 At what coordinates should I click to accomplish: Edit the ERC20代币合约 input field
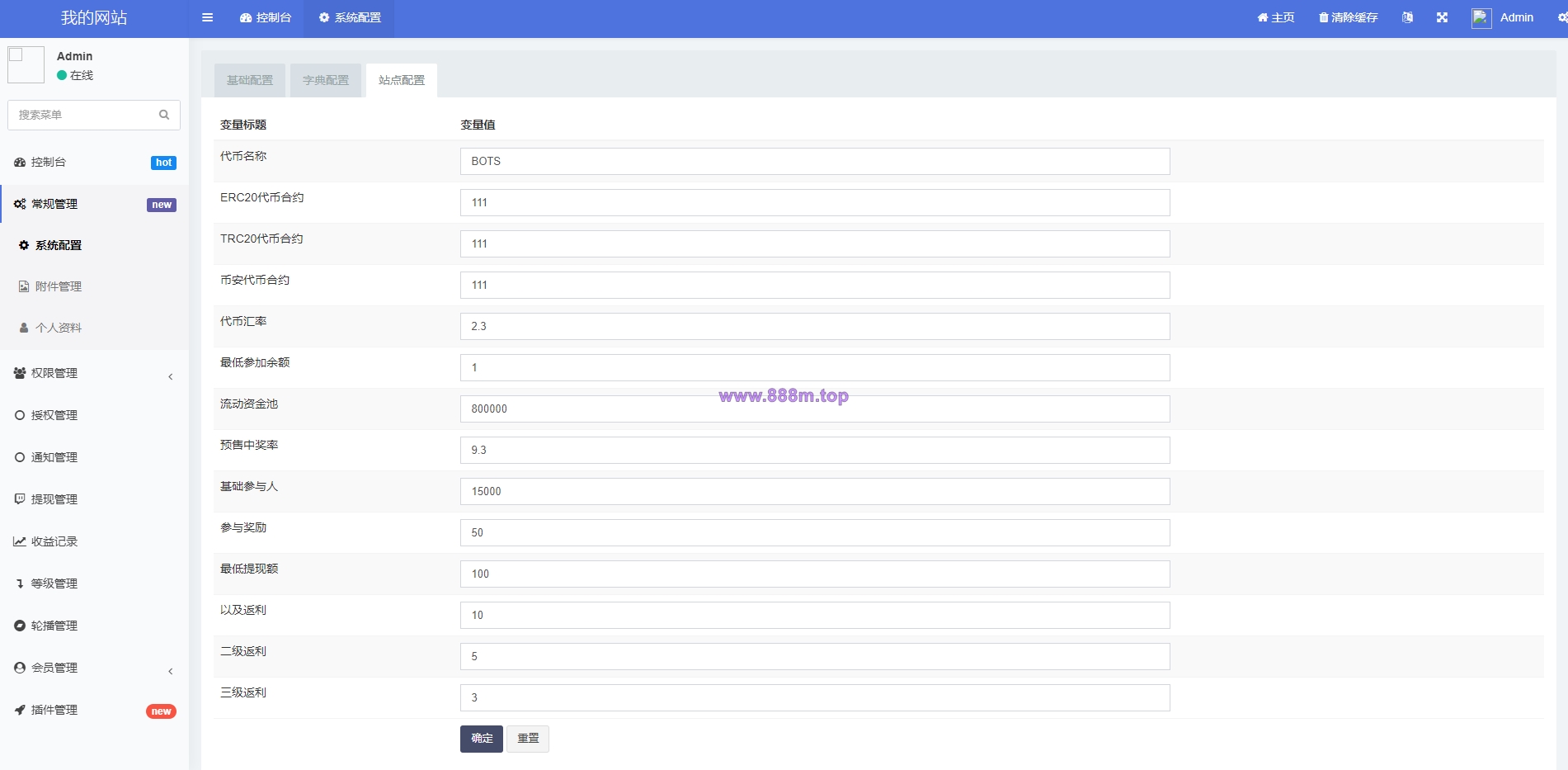tap(815, 202)
